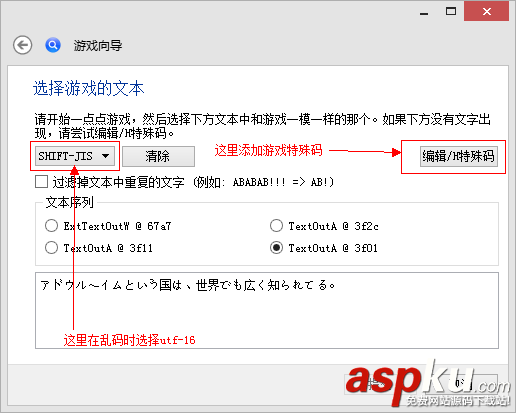Image resolution: width=516 pixels, height=413 pixels.
Task: Minimize the game wizard window
Action: (424, 12)
